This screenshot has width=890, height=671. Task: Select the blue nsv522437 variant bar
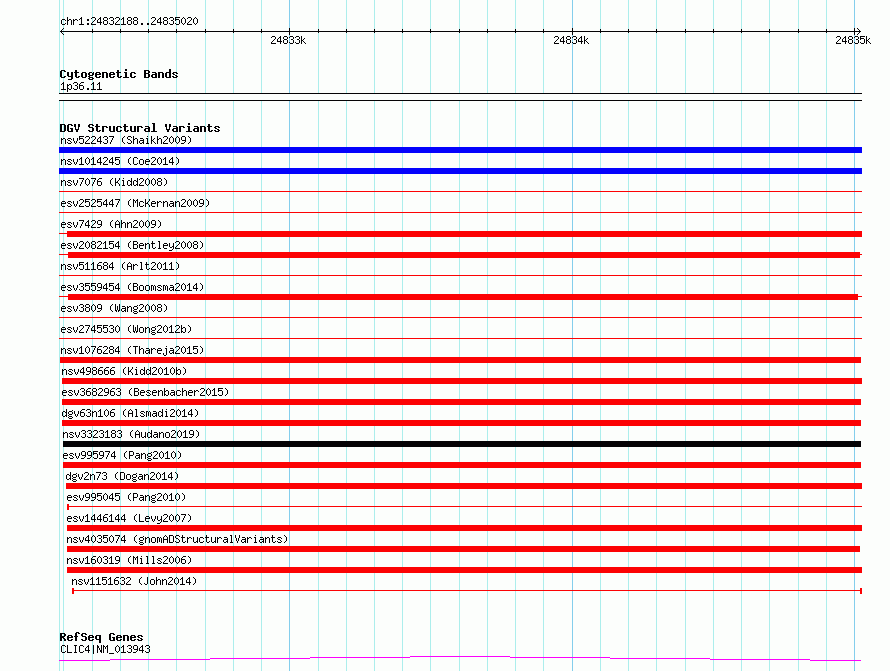click(460, 150)
